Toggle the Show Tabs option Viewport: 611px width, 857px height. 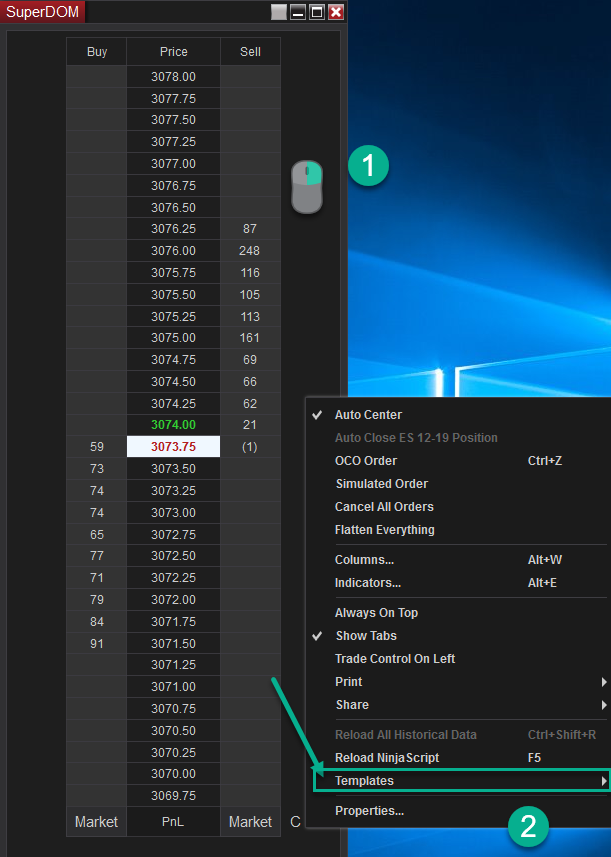coord(458,636)
